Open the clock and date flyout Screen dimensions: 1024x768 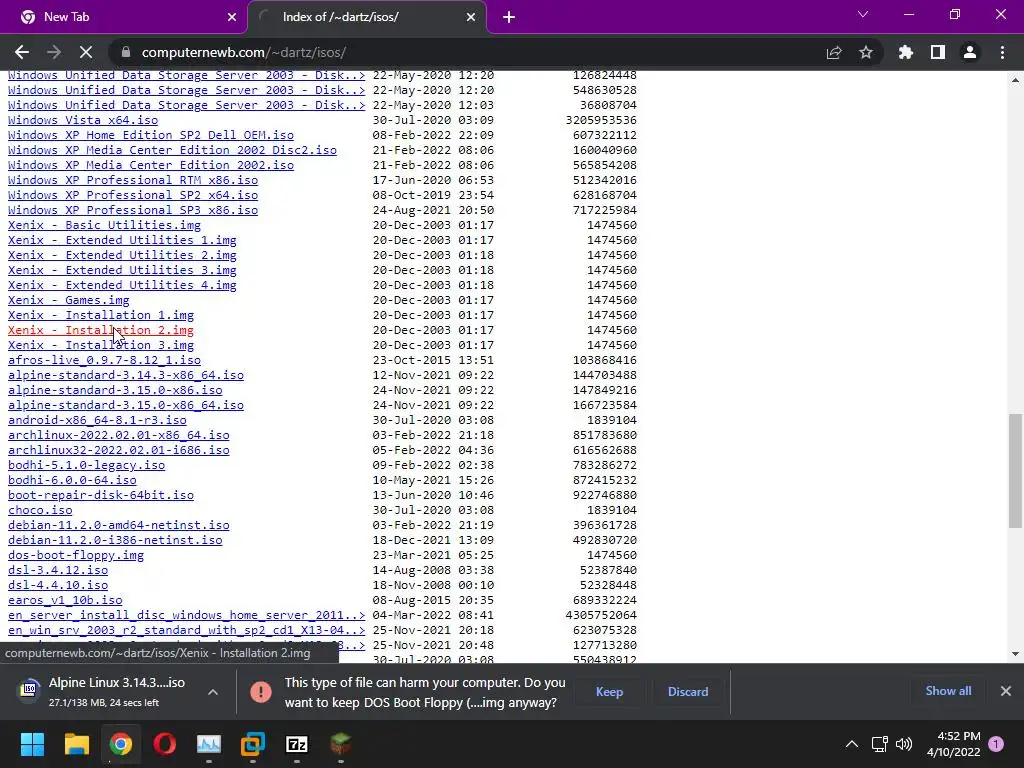(953, 744)
